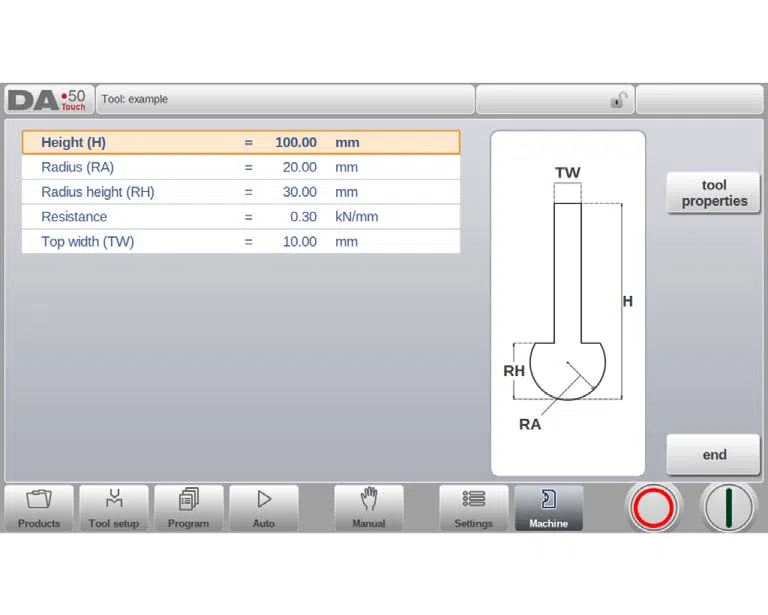Click the tool profile drawing preview
Viewport: 768px width, 615px height.
[x=568, y=303]
